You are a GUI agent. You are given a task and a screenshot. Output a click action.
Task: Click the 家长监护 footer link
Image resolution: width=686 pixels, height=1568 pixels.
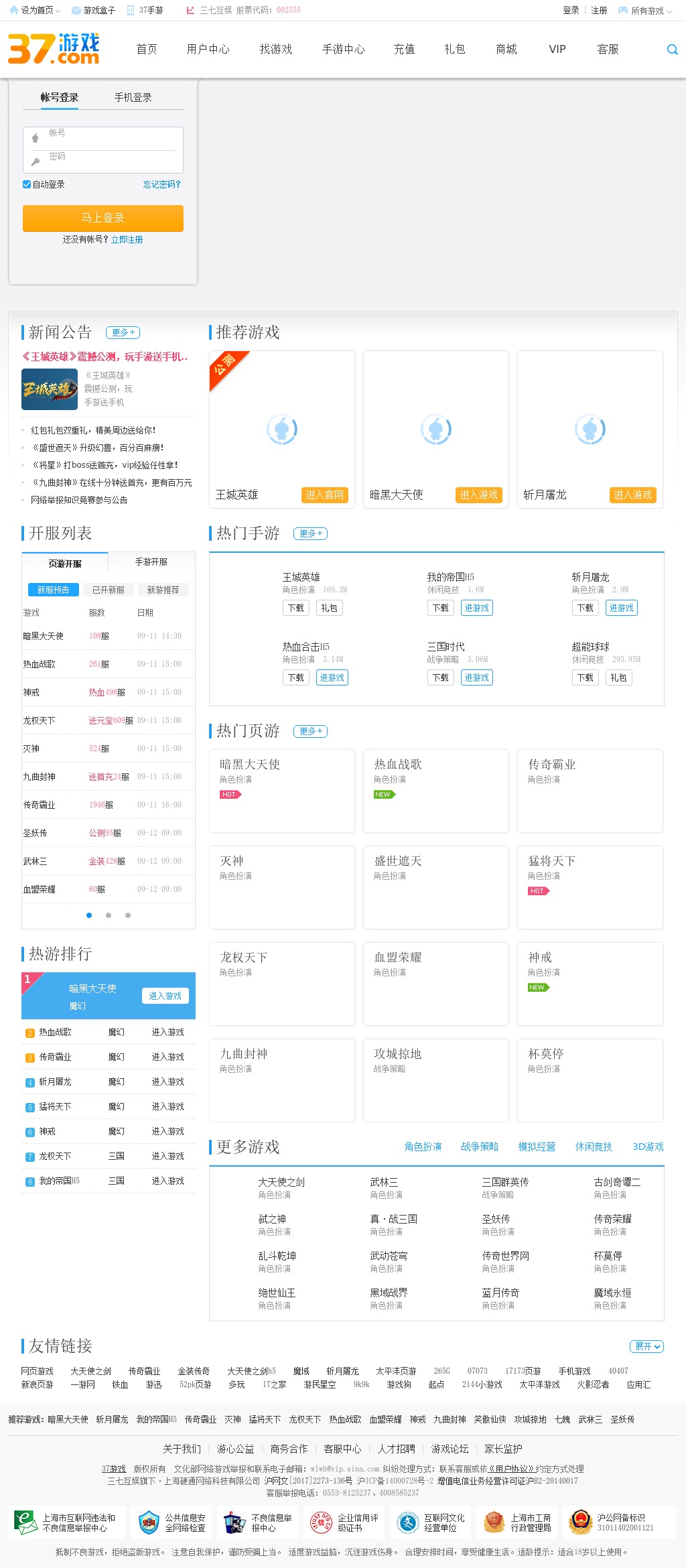click(503, 1449)
